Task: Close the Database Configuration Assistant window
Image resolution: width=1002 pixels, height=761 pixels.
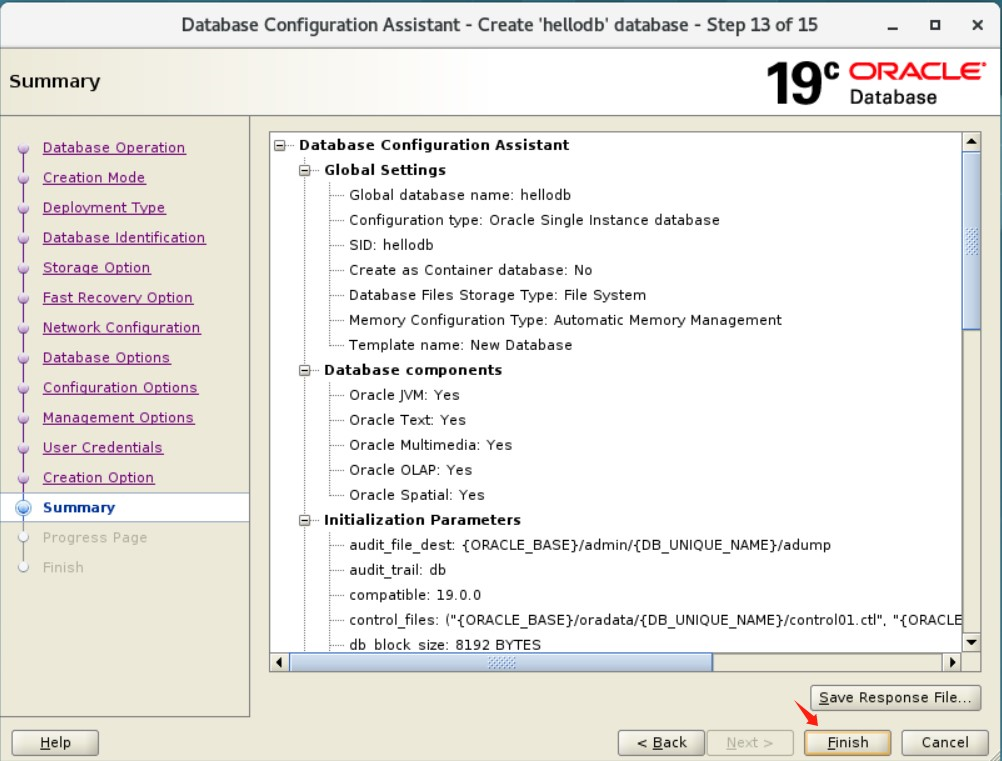Action: tap(977, 26)
